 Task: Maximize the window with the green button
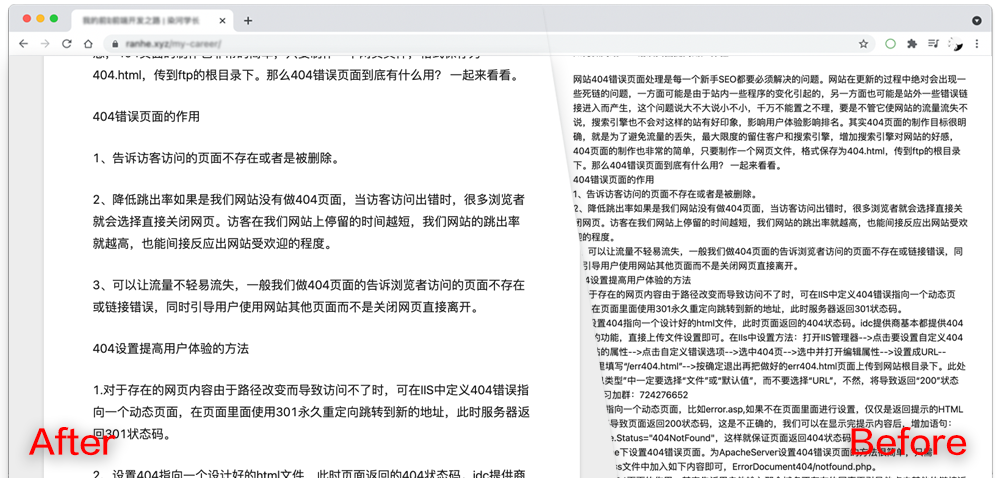(54, 18)
